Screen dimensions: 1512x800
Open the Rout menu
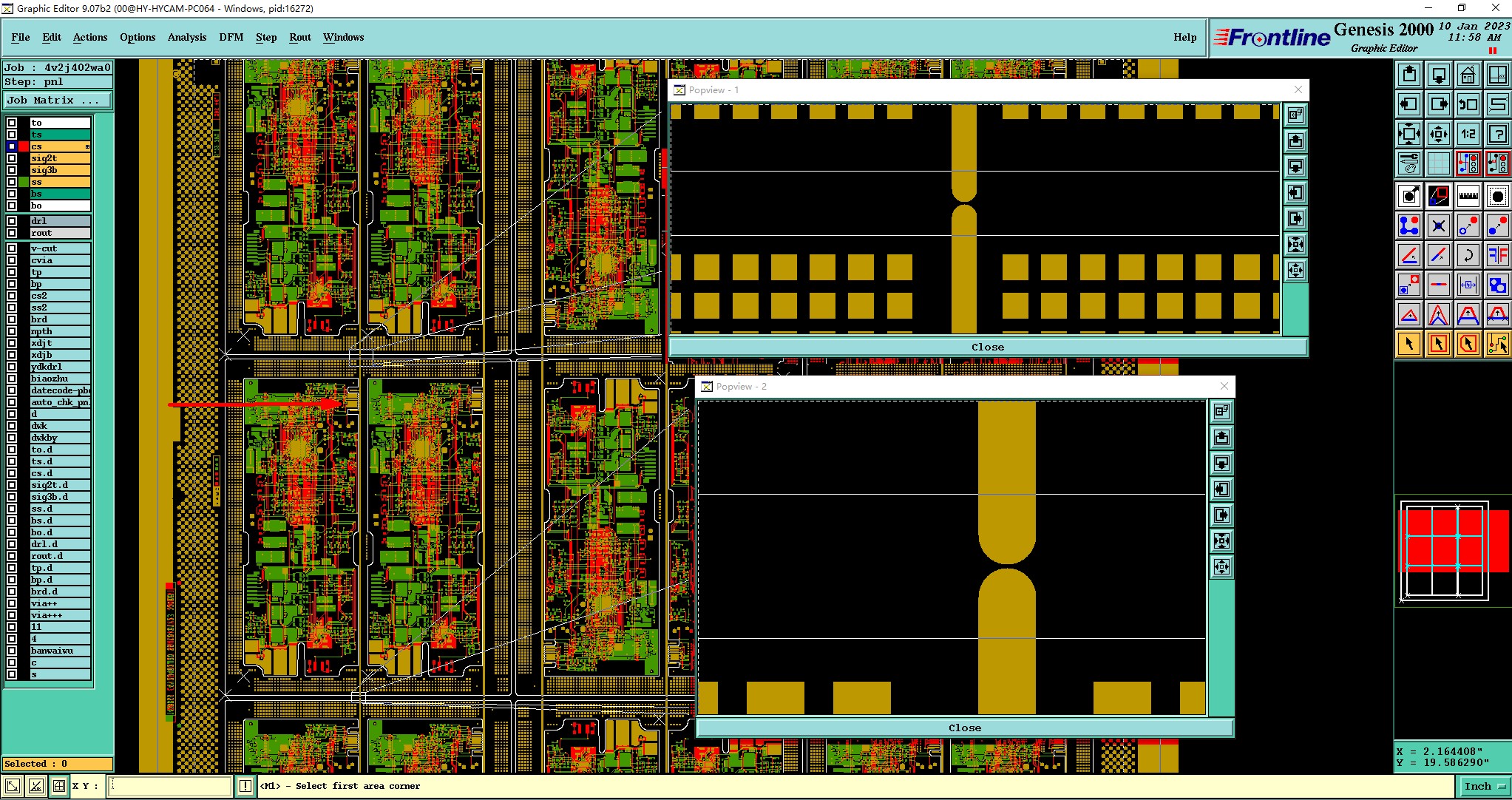[x=299, y=37]
